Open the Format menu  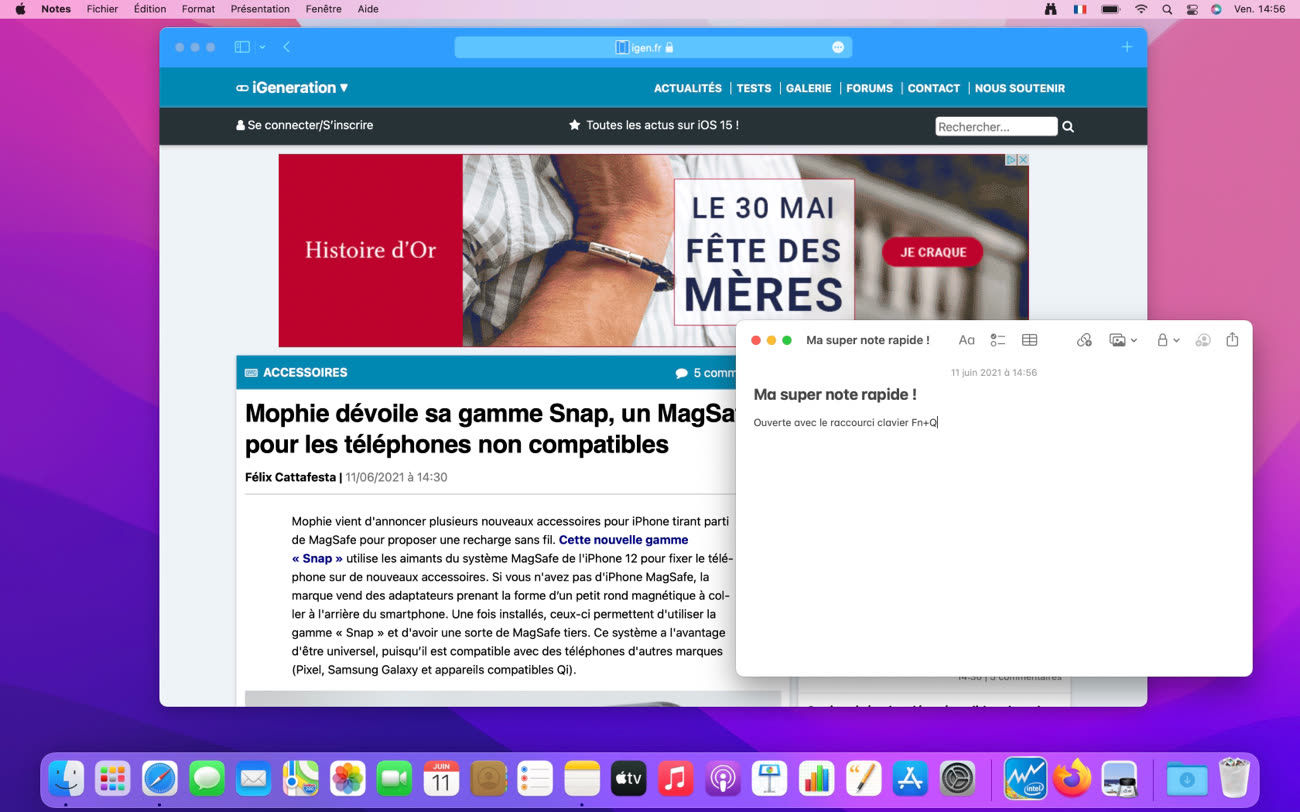coord(198,9)
